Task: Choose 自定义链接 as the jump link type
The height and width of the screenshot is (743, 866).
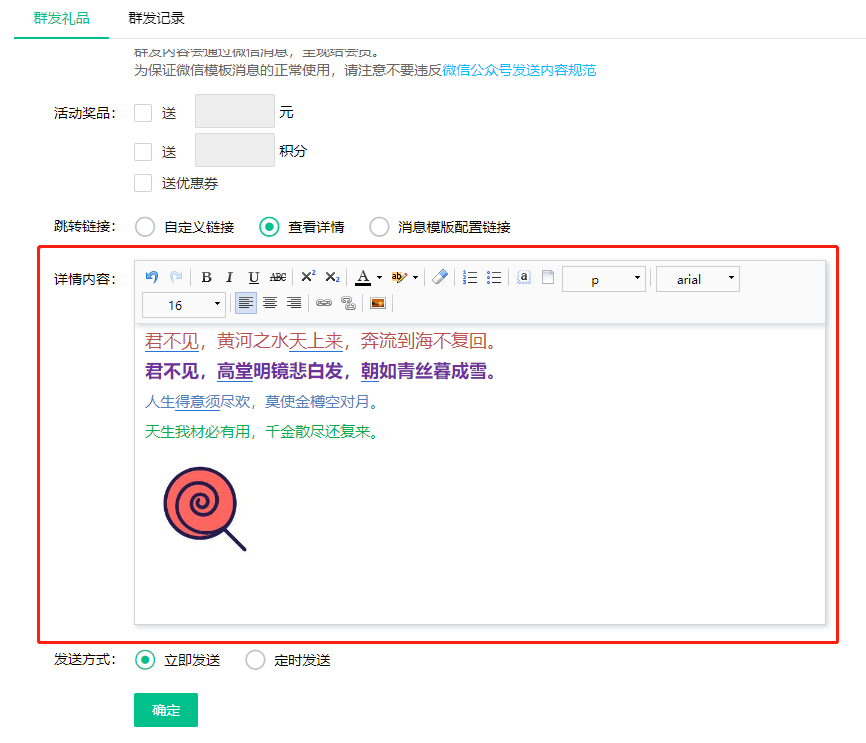Action: tap(144, 227)
